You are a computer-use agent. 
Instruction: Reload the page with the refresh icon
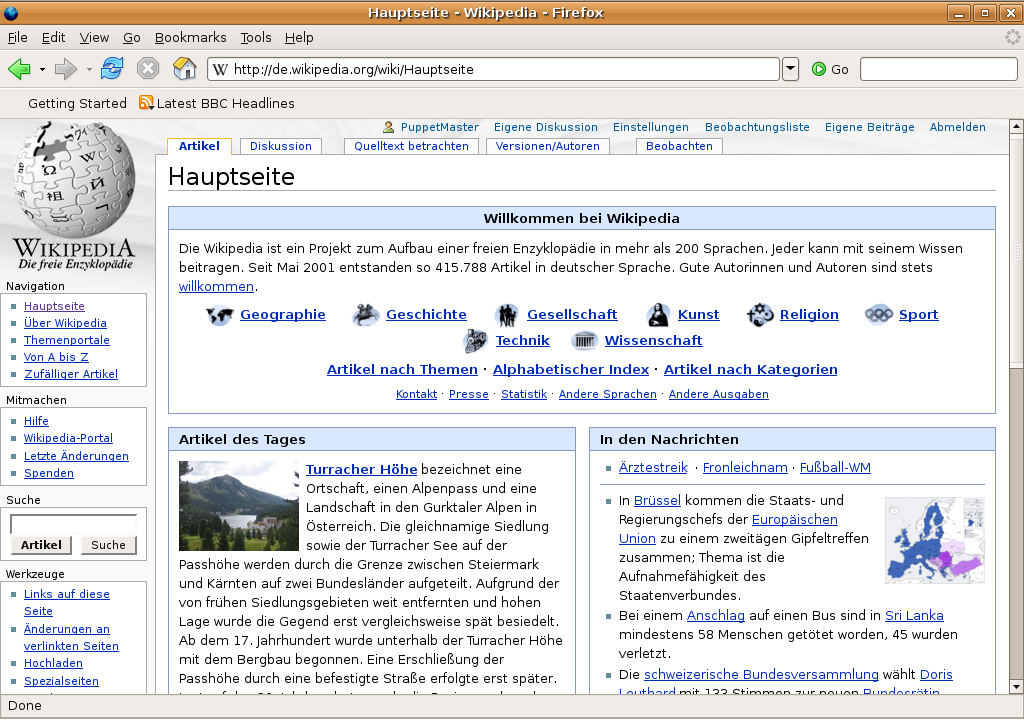point(112,68)
